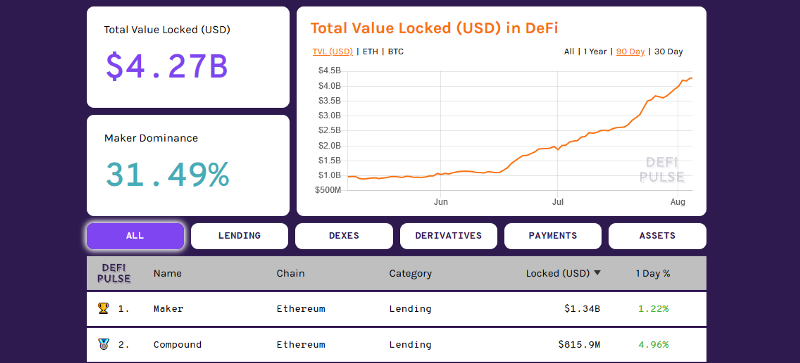The width and height of the screenshot is (800, 363).
Task: Sort by the 1 Day % column
Action: [653, 273]
